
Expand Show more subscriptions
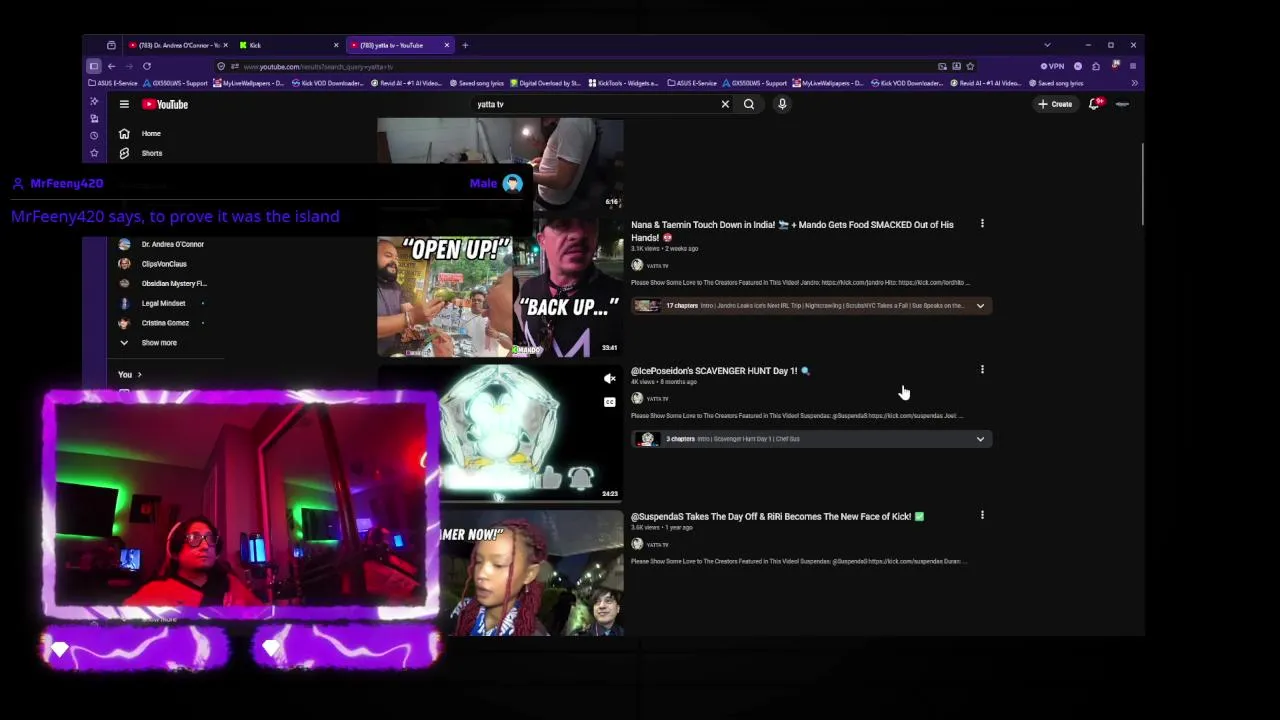(x=150, y=342)
